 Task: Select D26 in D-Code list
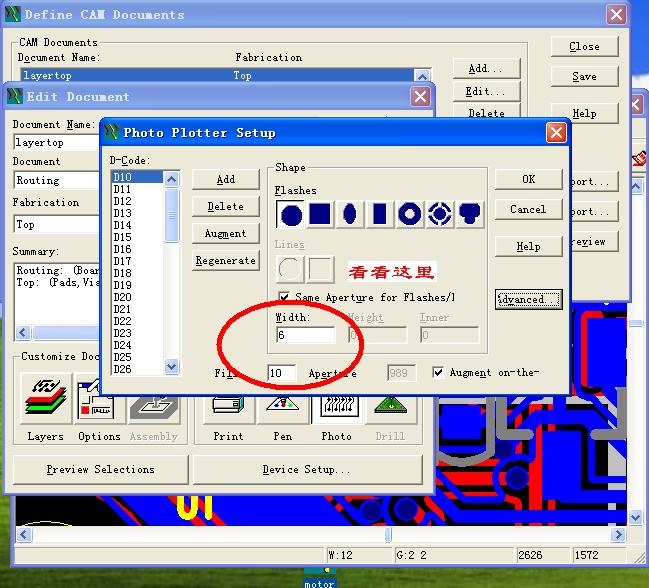[x=137, y=369]
